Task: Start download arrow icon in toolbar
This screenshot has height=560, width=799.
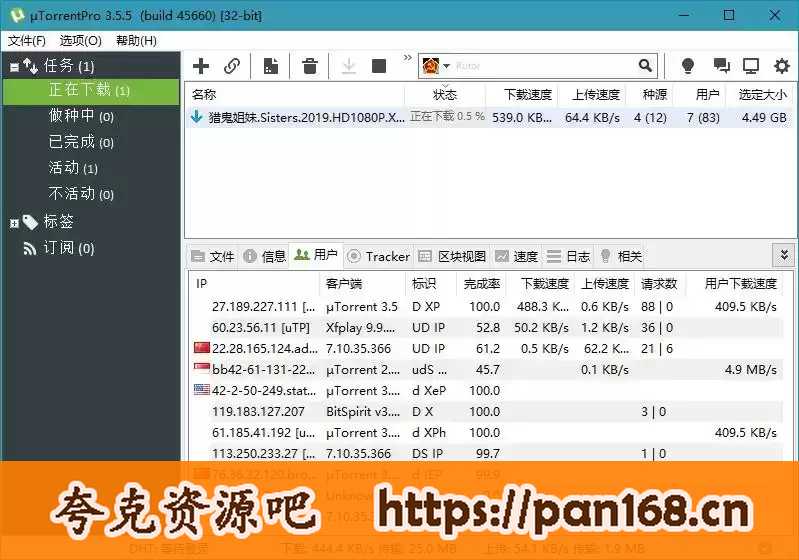Action: 349,66
